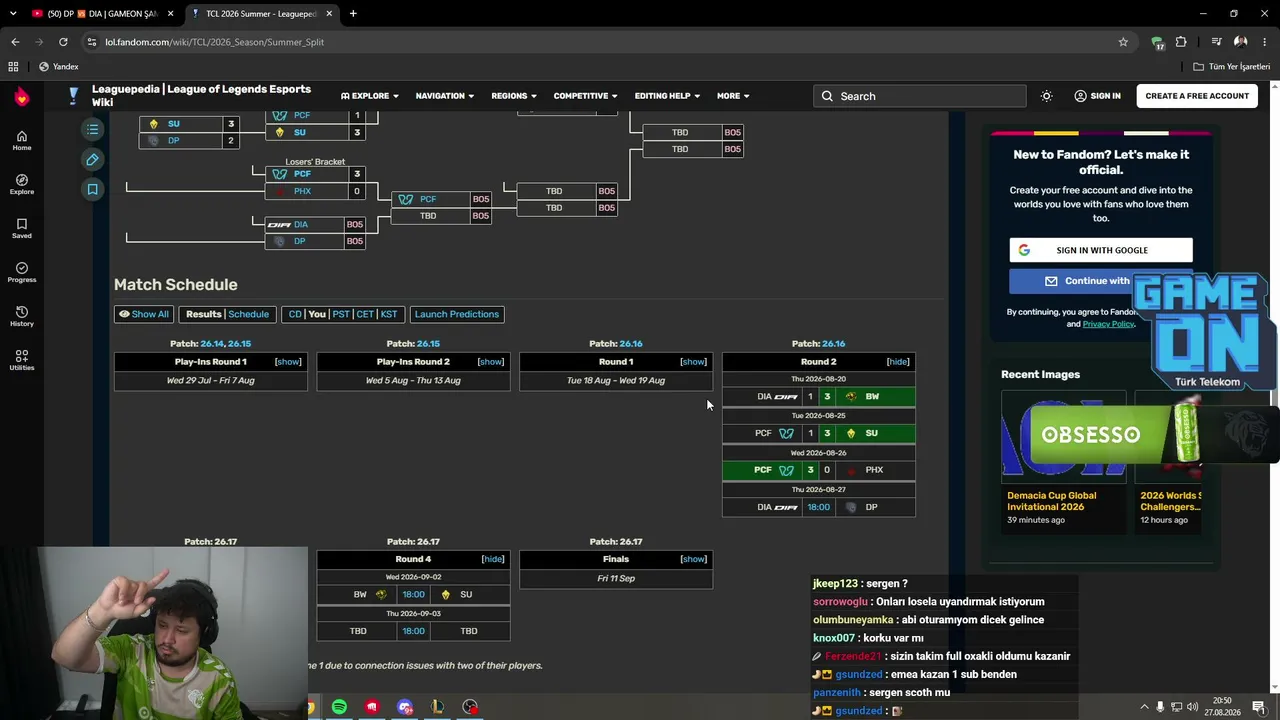Click the volume icon in system tray
1280x720 pixels.
click(x=1192, y=707)
